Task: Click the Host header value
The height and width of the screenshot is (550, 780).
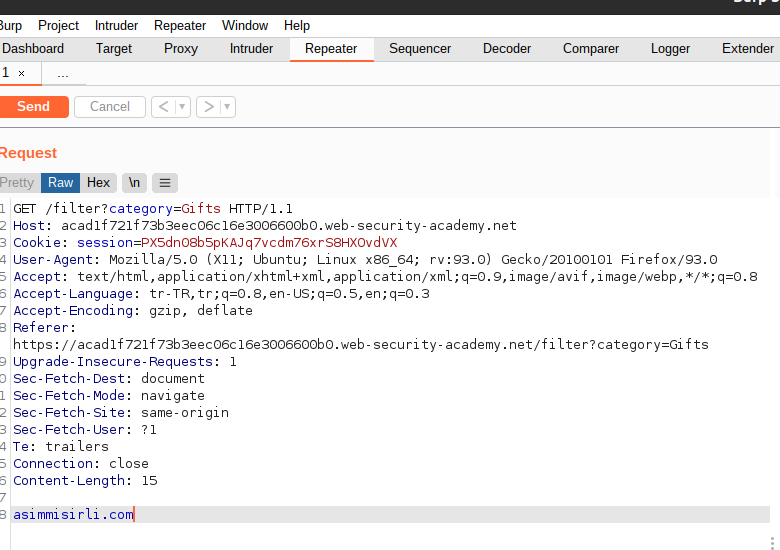Action: point(289,226)
